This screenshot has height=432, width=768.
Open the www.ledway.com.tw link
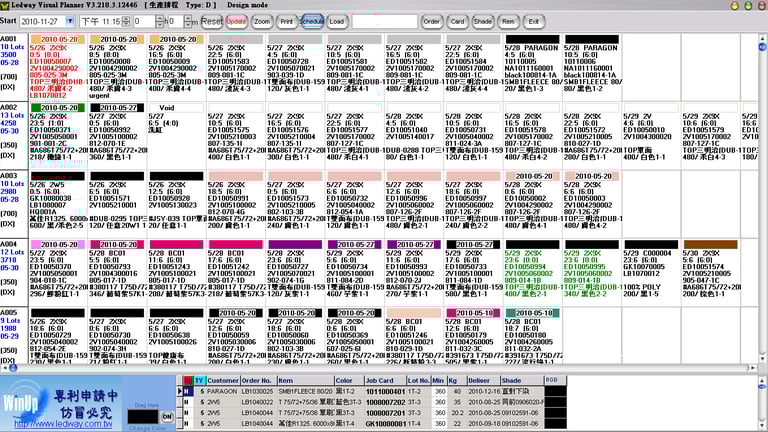click(x=63, y=424)
